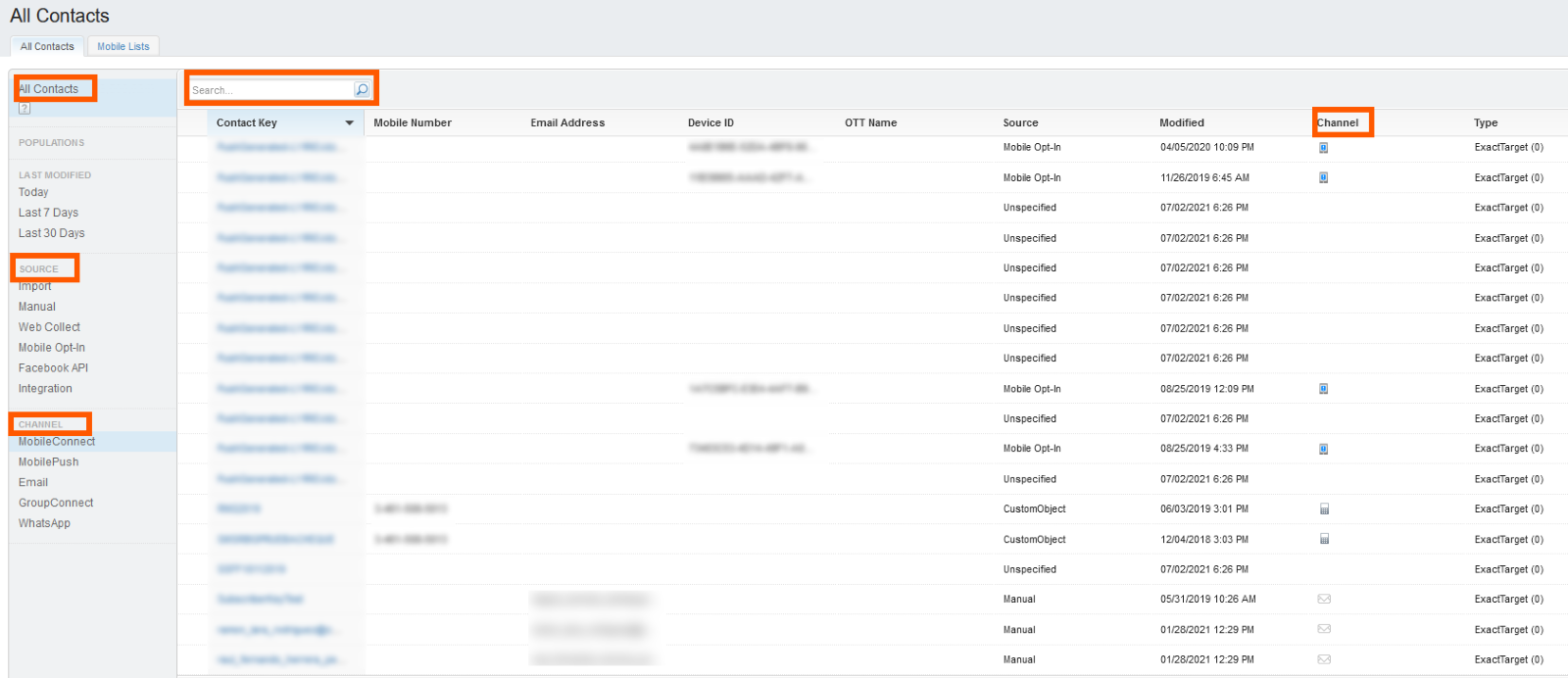The width and height of the screenshot is (1568, 678).
Task: Click channel icon in 08/25/2019 4:33 PM row
Action: [x=1323, y=449]
